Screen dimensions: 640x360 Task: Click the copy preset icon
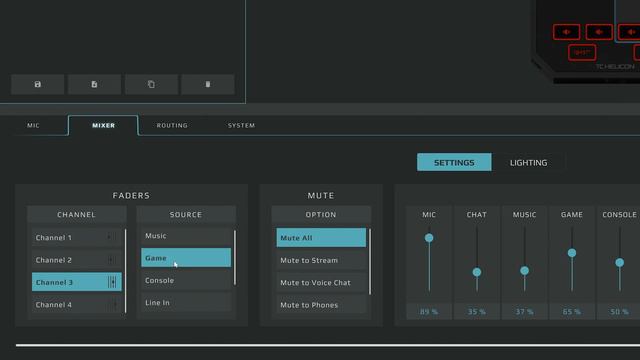(151, 84)
